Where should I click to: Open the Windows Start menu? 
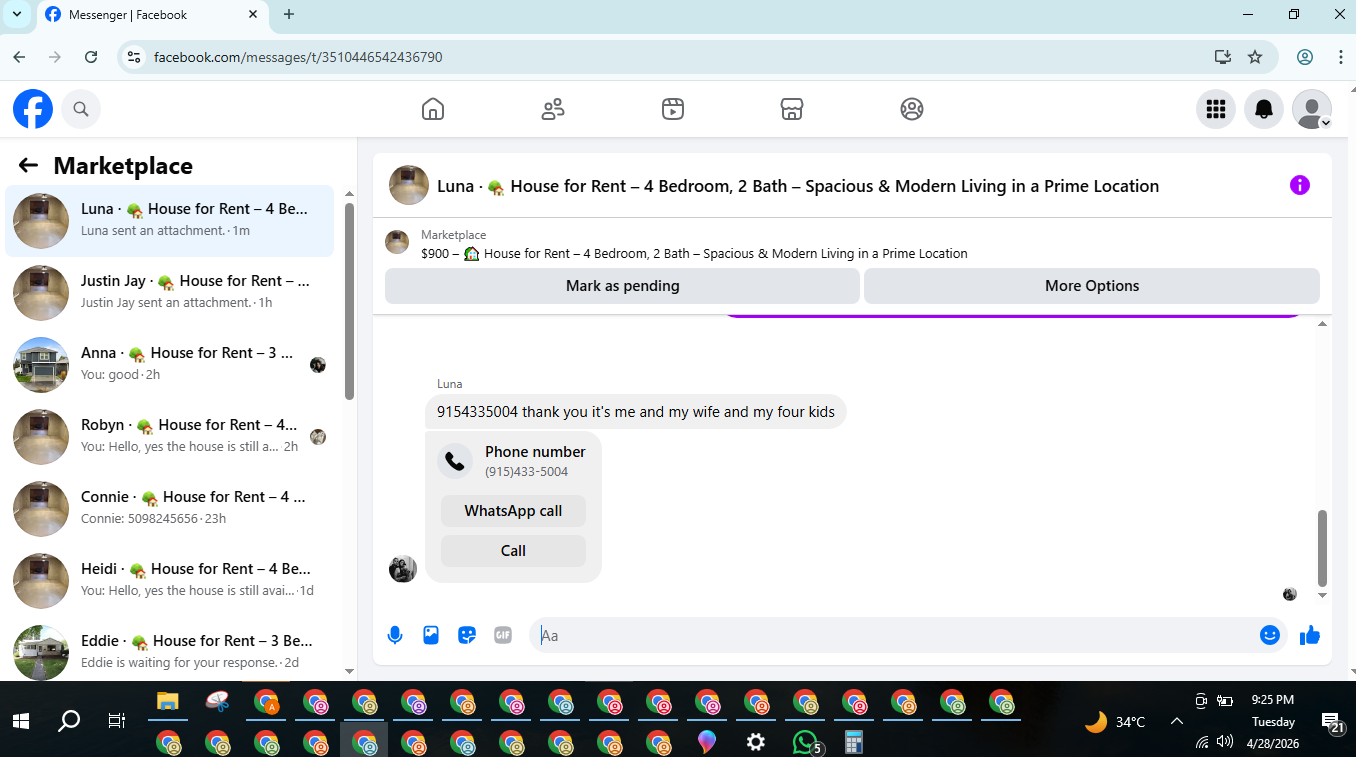pos(21,720)
